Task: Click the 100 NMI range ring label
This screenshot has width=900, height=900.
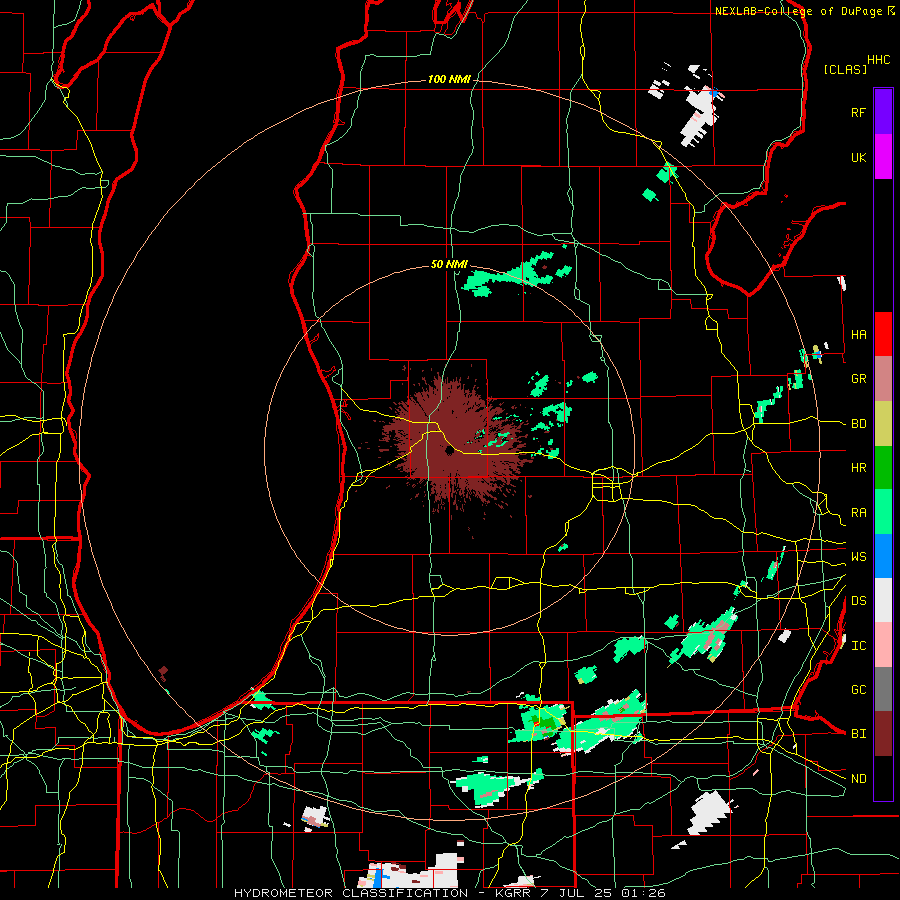Action: click(x=449, y=79)
